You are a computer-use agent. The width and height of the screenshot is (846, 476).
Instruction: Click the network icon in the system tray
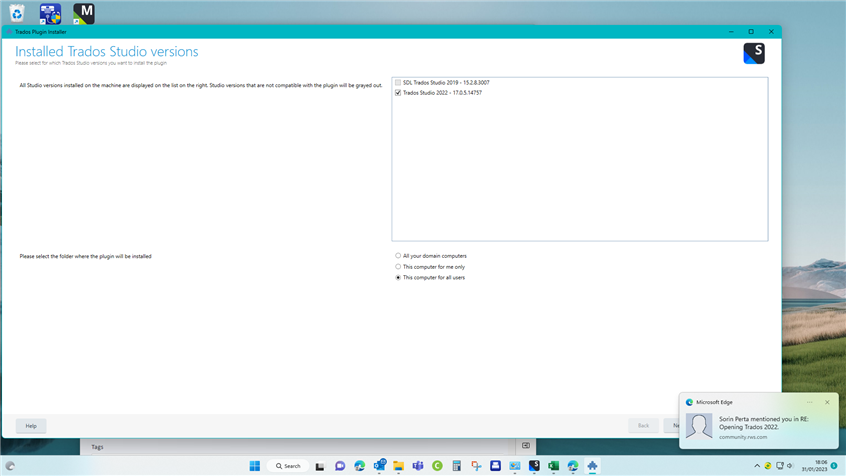click(x=780, y=466)
